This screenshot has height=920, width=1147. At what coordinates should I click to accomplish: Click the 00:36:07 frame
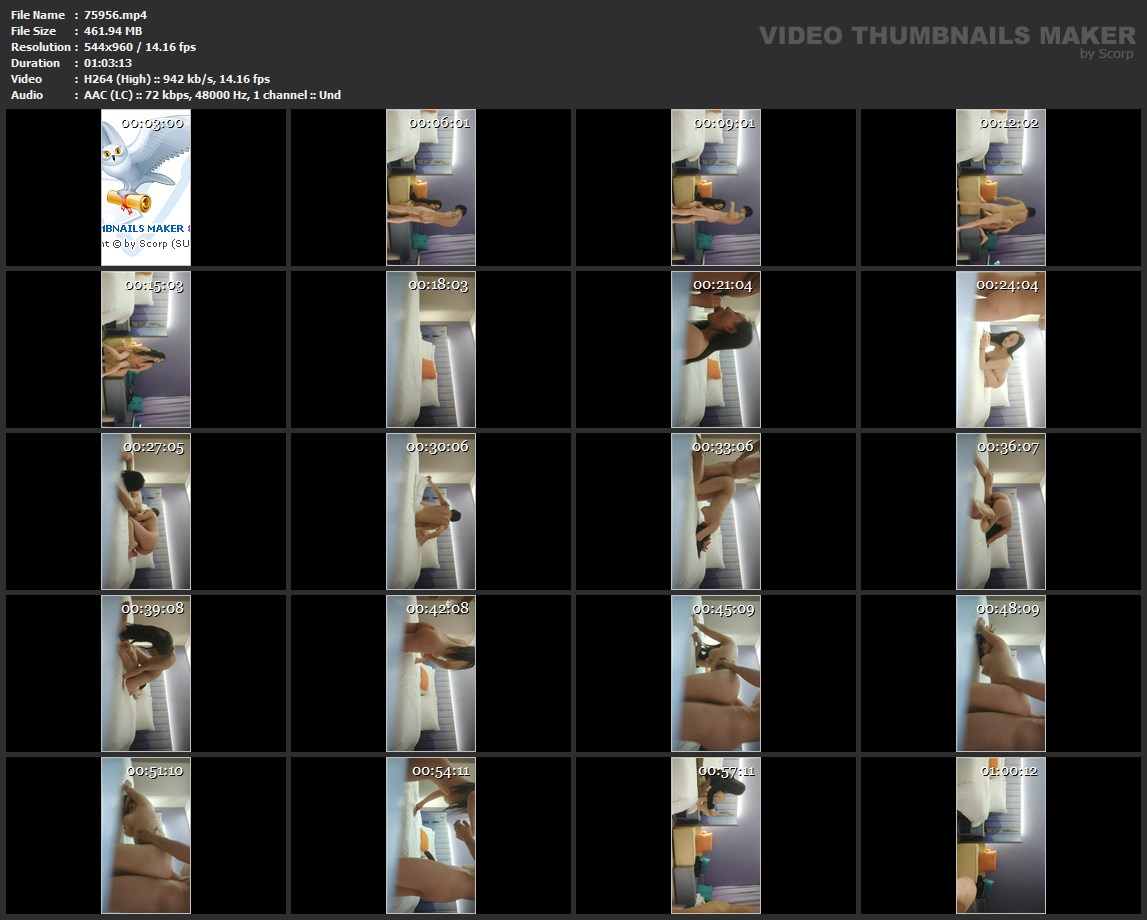pos(1000,511)
